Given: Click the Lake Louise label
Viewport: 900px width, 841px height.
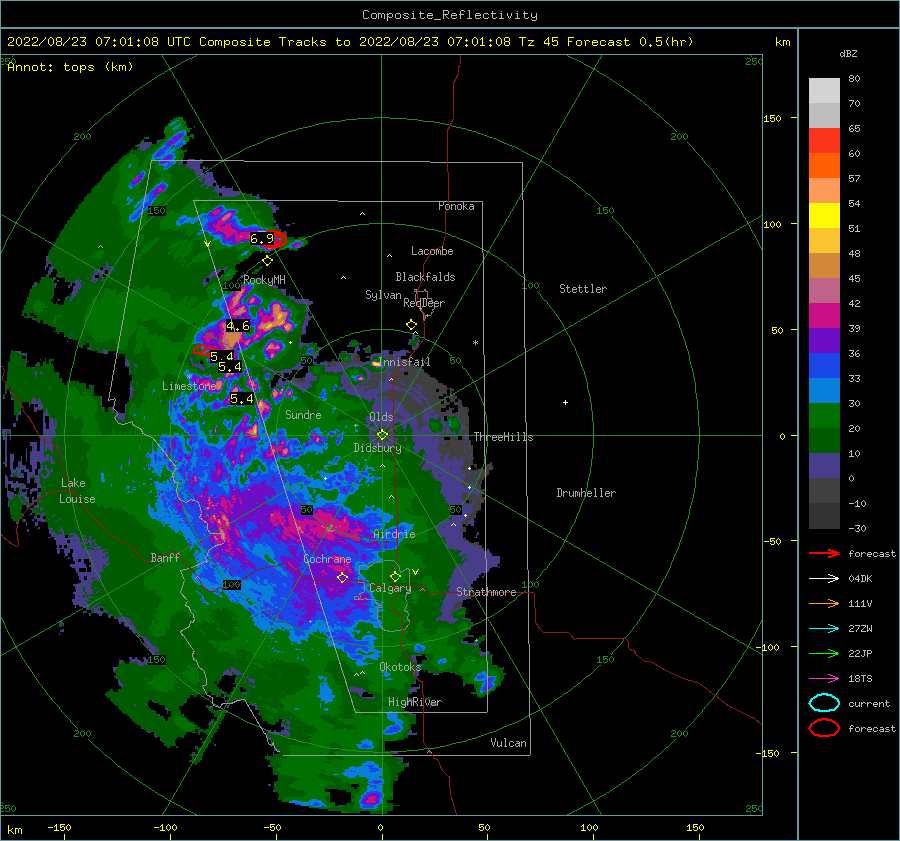Looking at the screenshot, I should tap(77, 491).
